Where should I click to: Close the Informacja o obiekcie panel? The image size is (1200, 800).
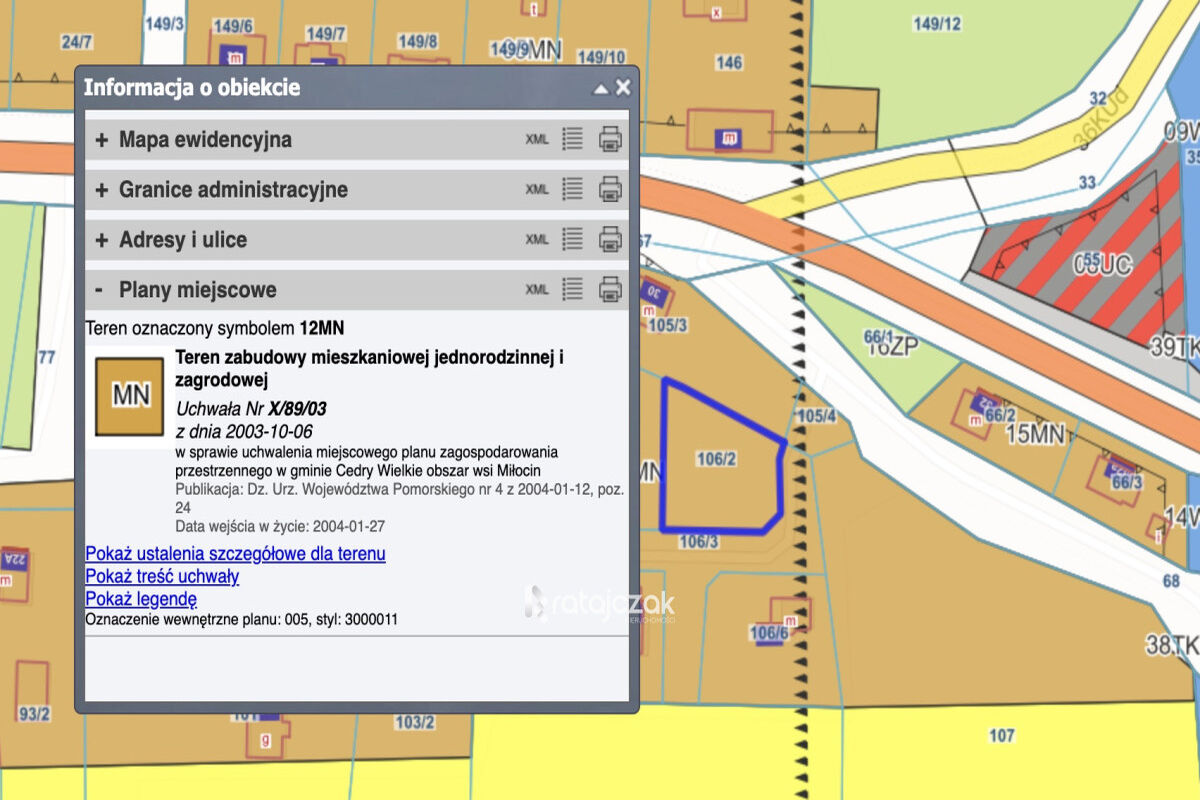pyautogui.click(x=623, y=87)
